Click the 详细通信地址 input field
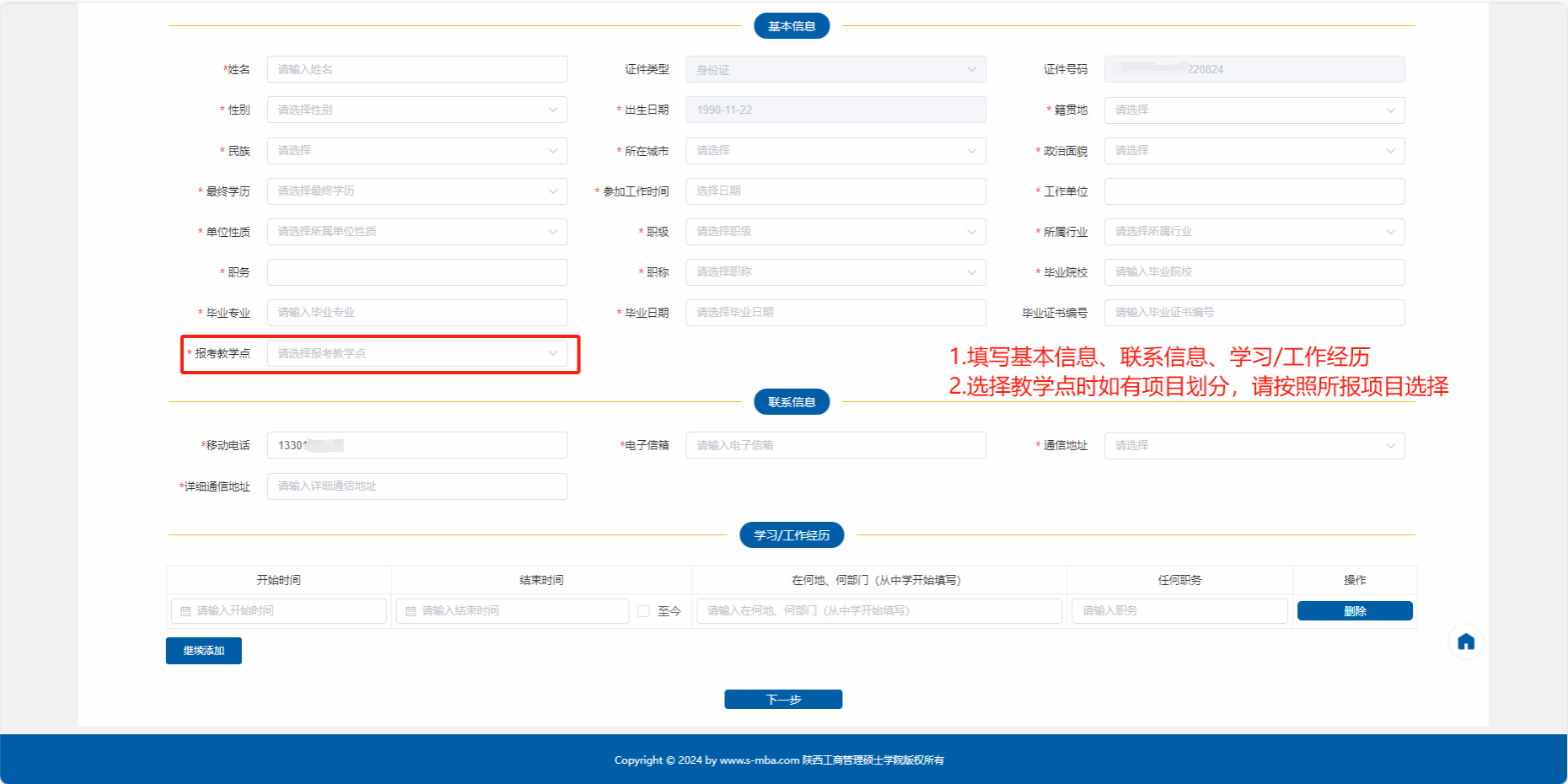This screenshot has height=784, width=1568. (x=416, y=486)
